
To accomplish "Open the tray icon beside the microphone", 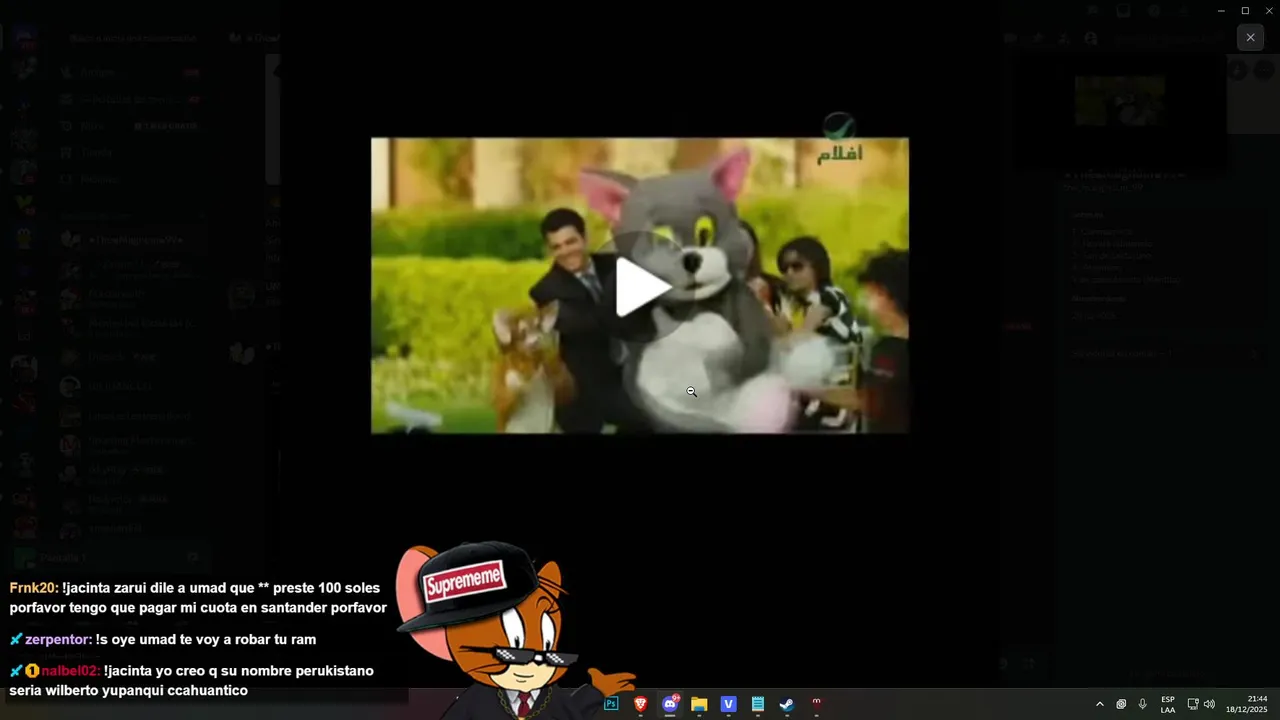I will [1121, 704].
